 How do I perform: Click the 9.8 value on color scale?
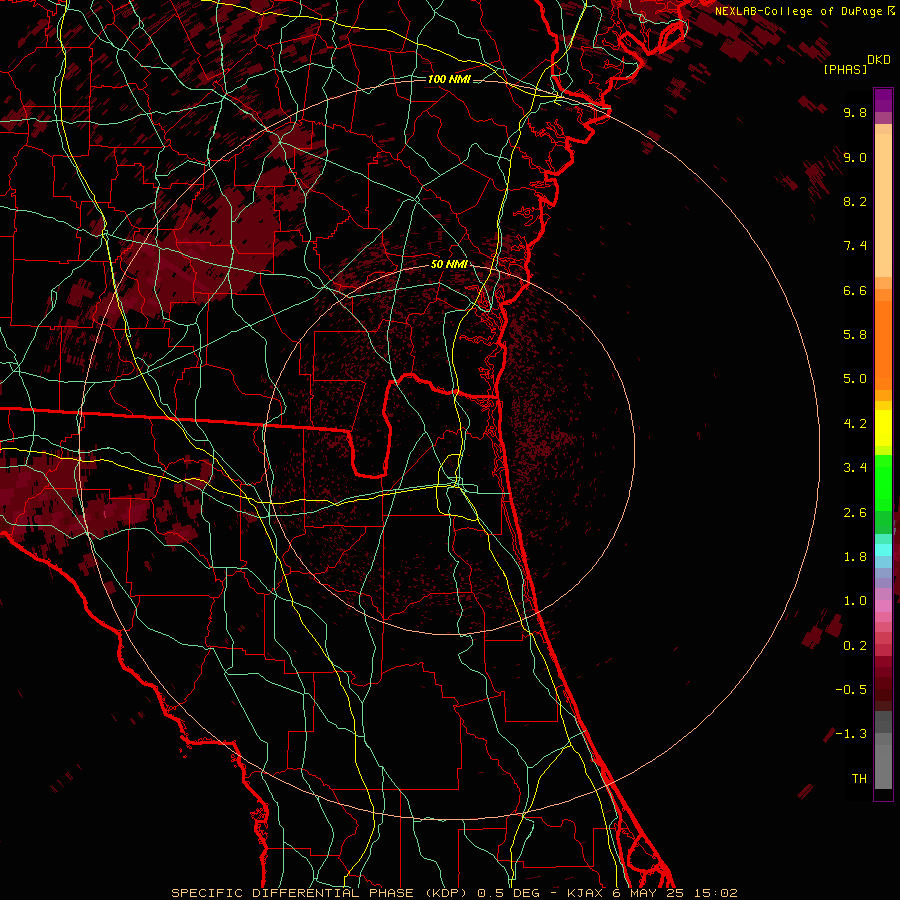(x=855, y=112)
